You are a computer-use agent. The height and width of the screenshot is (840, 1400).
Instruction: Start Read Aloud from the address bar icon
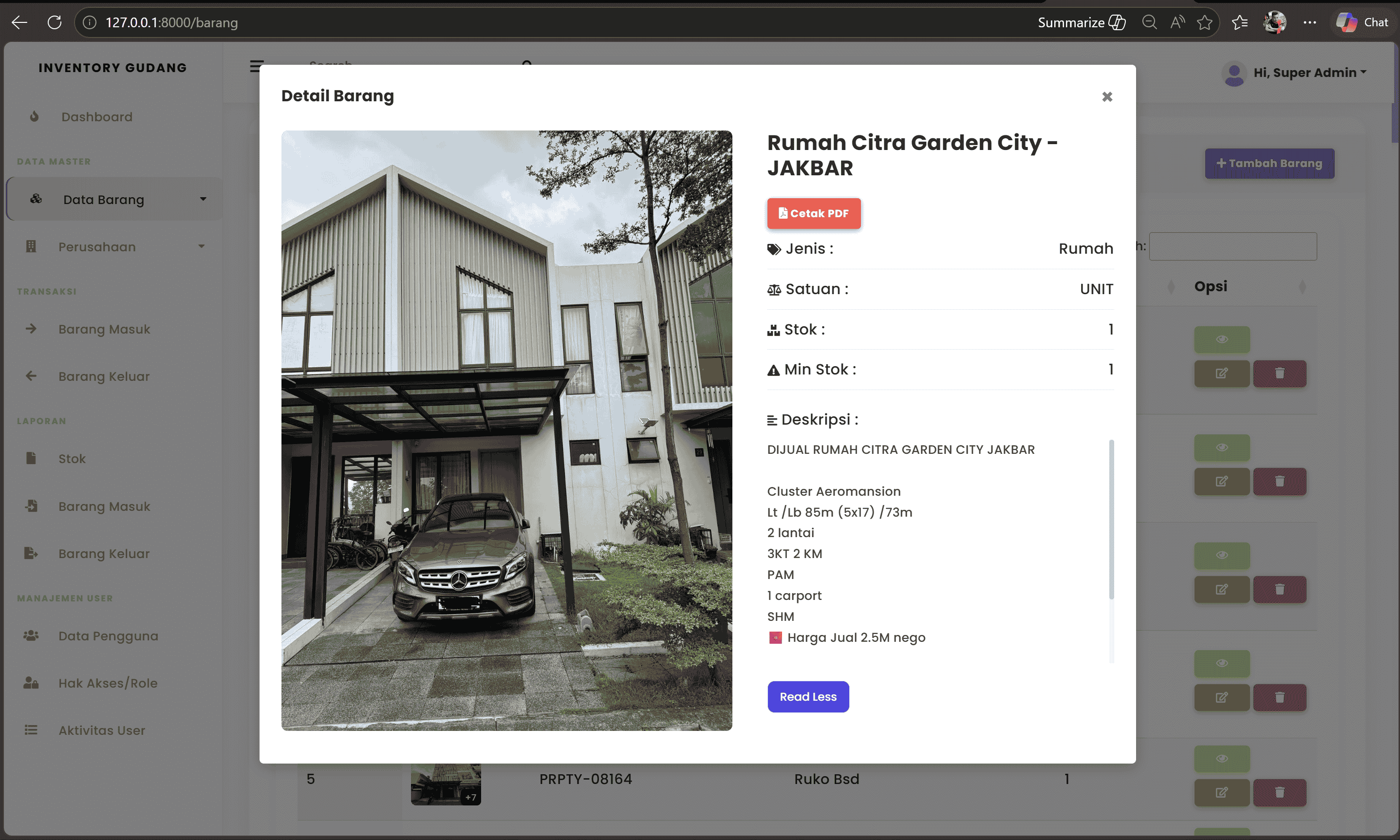point(1177,22)
